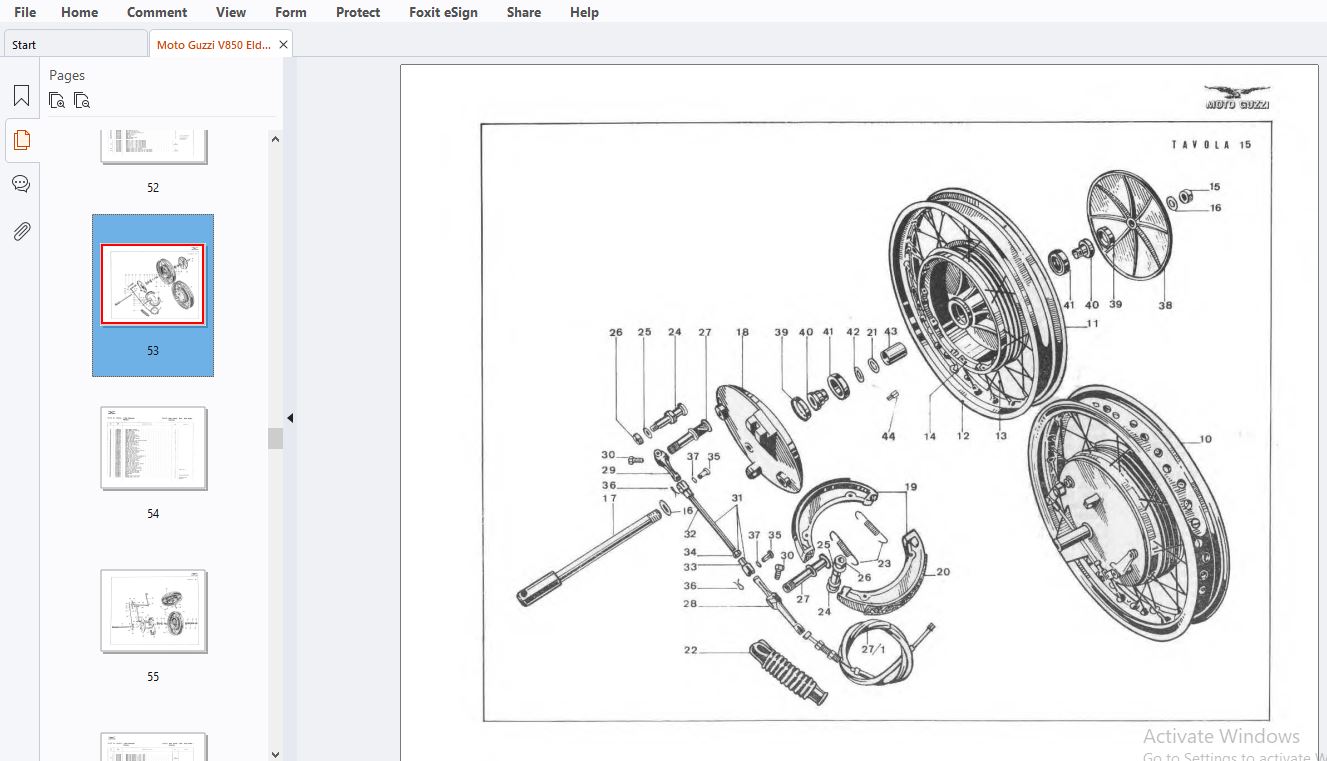Switch to the Start document tab
Image resolution: width=1327 pixels, height=761 pixels.
point(75,44)
